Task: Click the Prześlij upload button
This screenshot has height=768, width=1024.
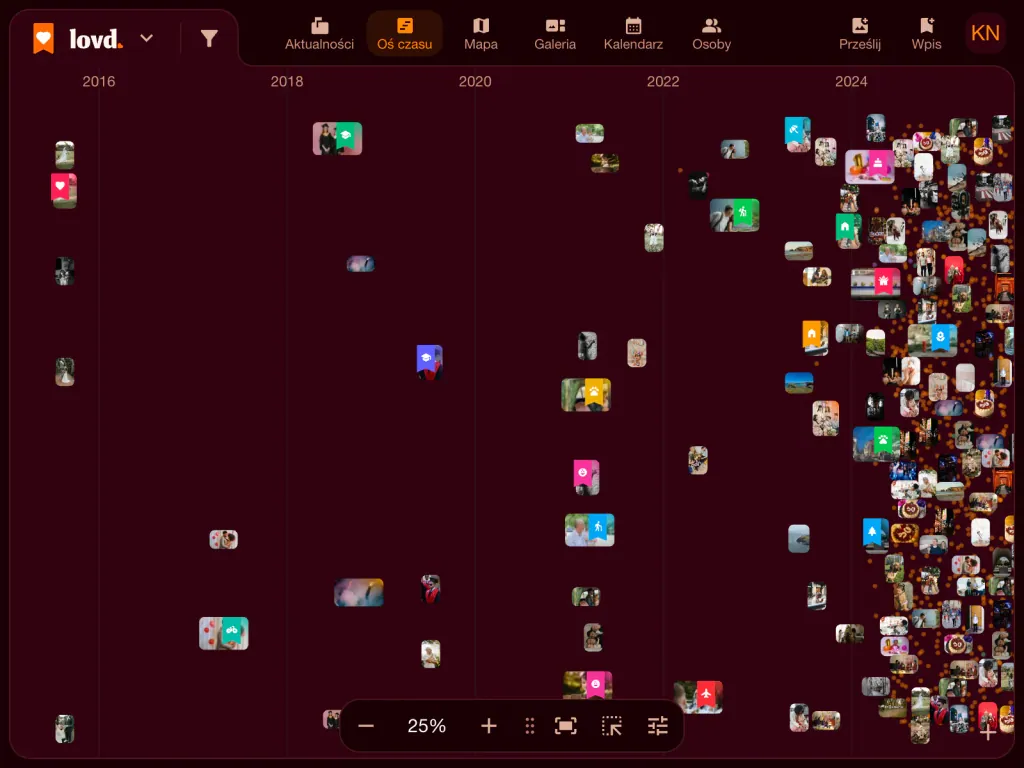Action: (x=859, y=34)
